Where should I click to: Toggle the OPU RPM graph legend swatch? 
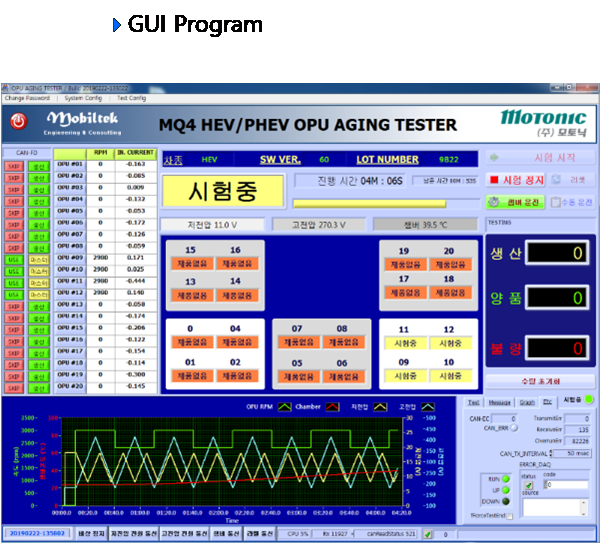284,407
